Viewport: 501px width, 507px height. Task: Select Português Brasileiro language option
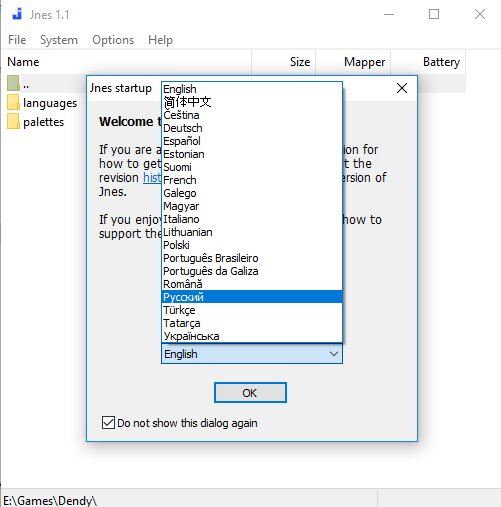click(252, 258)
